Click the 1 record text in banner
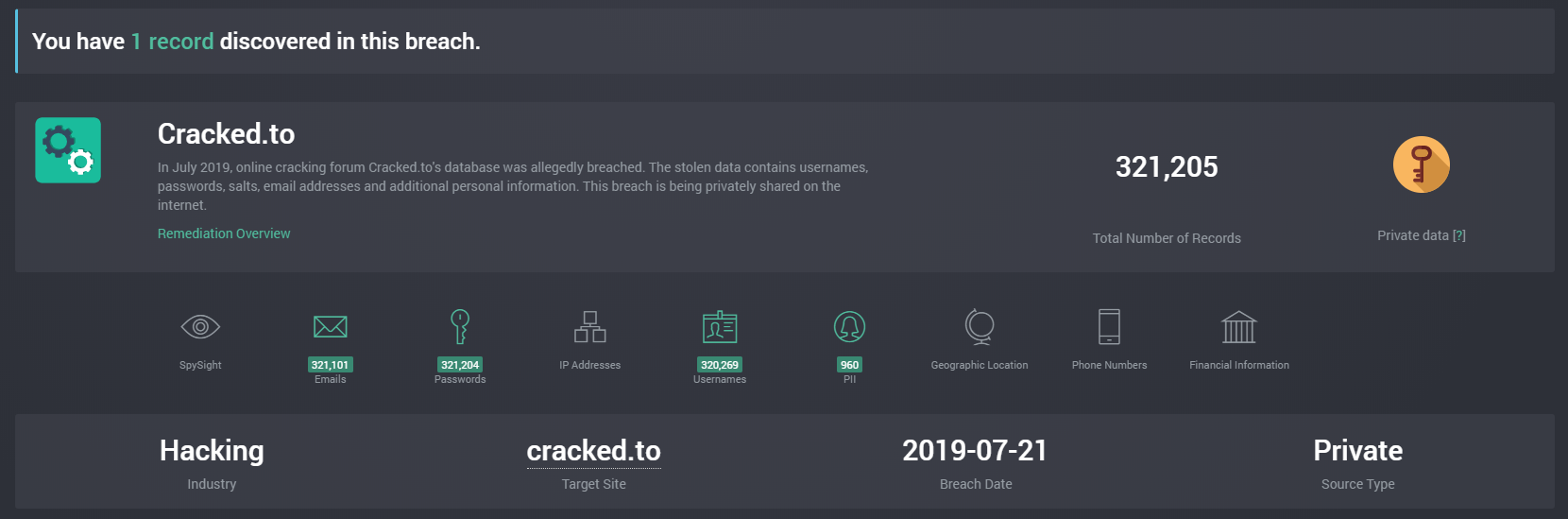Screen dimensions: 1568x519 (x=172, y=42)
